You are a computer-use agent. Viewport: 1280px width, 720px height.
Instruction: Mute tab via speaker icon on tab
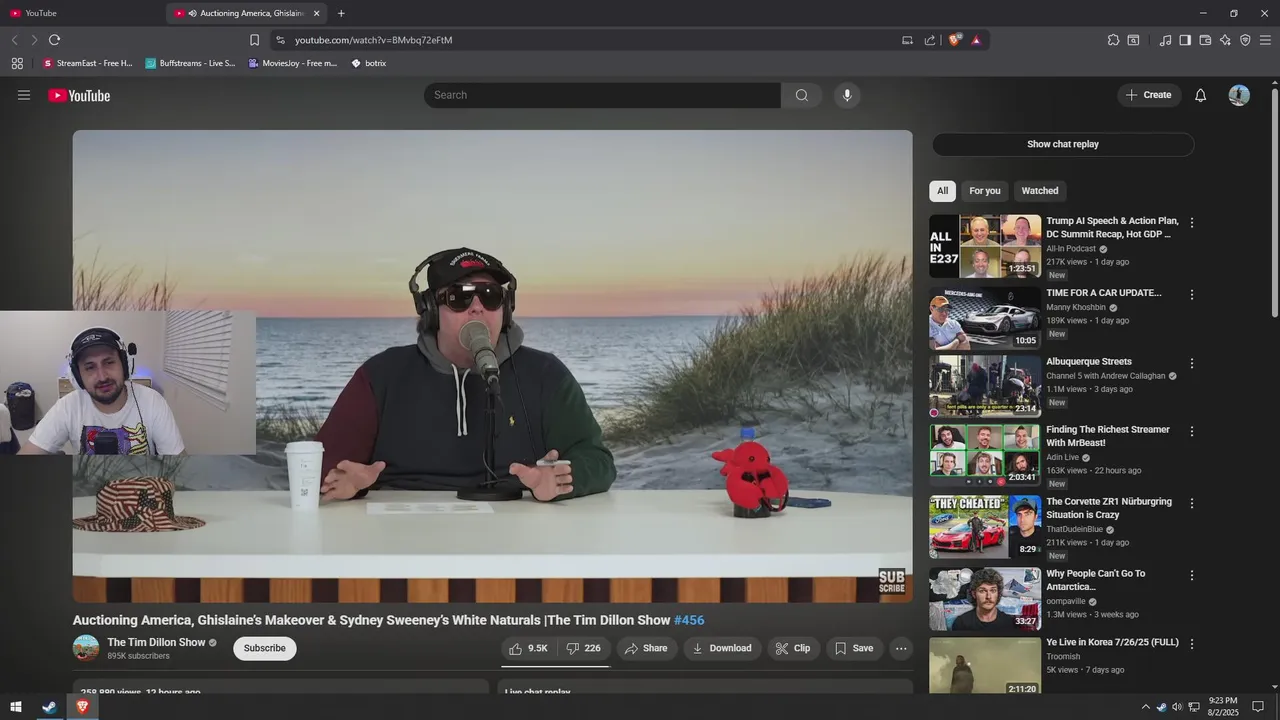pyautogui.click(x=192, y=13)
